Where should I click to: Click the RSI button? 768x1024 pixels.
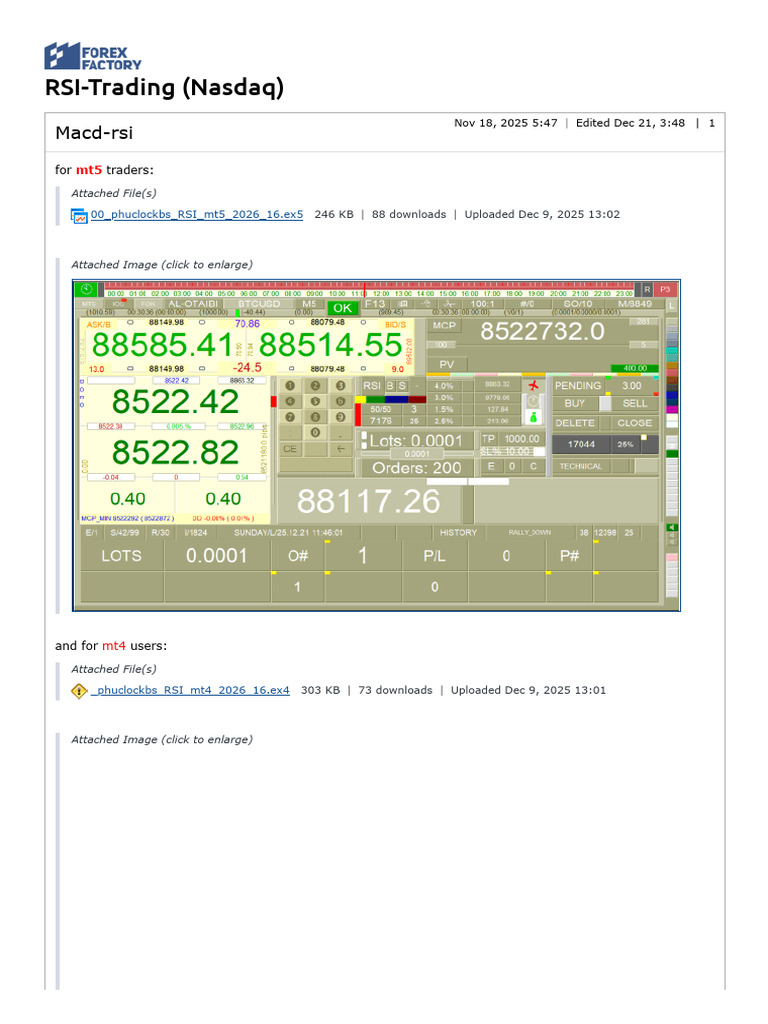[x=372, y=385]
